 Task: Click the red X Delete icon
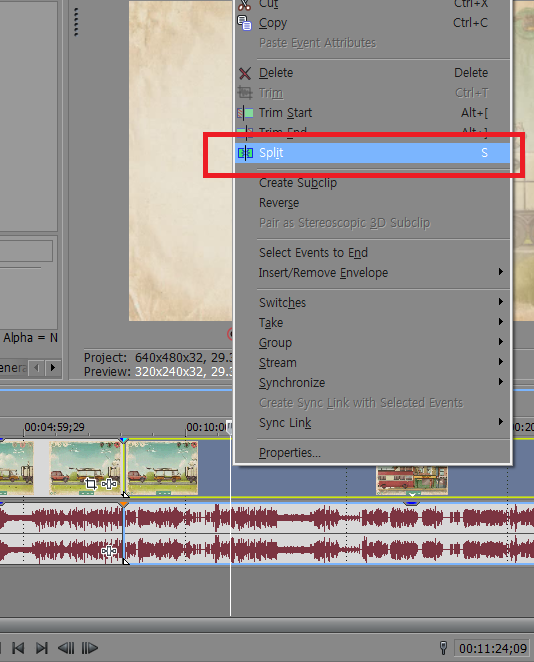[x=245, y=73]
